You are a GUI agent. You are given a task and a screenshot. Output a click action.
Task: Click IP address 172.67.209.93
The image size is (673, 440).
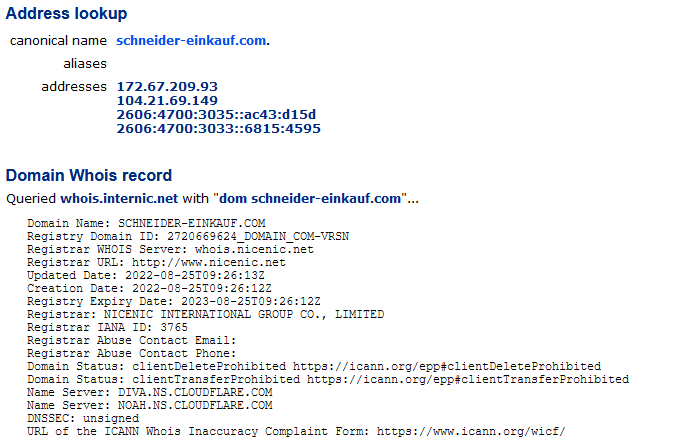click(x=167, y=87)
